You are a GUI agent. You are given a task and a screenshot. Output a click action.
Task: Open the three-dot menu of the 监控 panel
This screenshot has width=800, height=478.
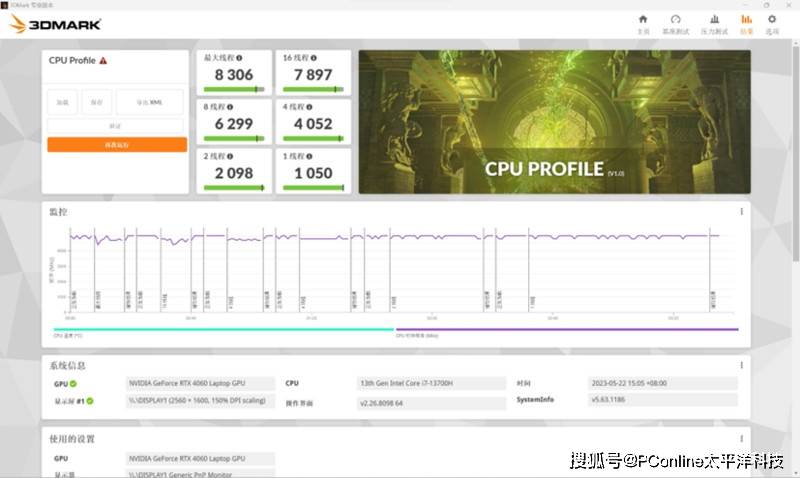(x=741, y=211)
